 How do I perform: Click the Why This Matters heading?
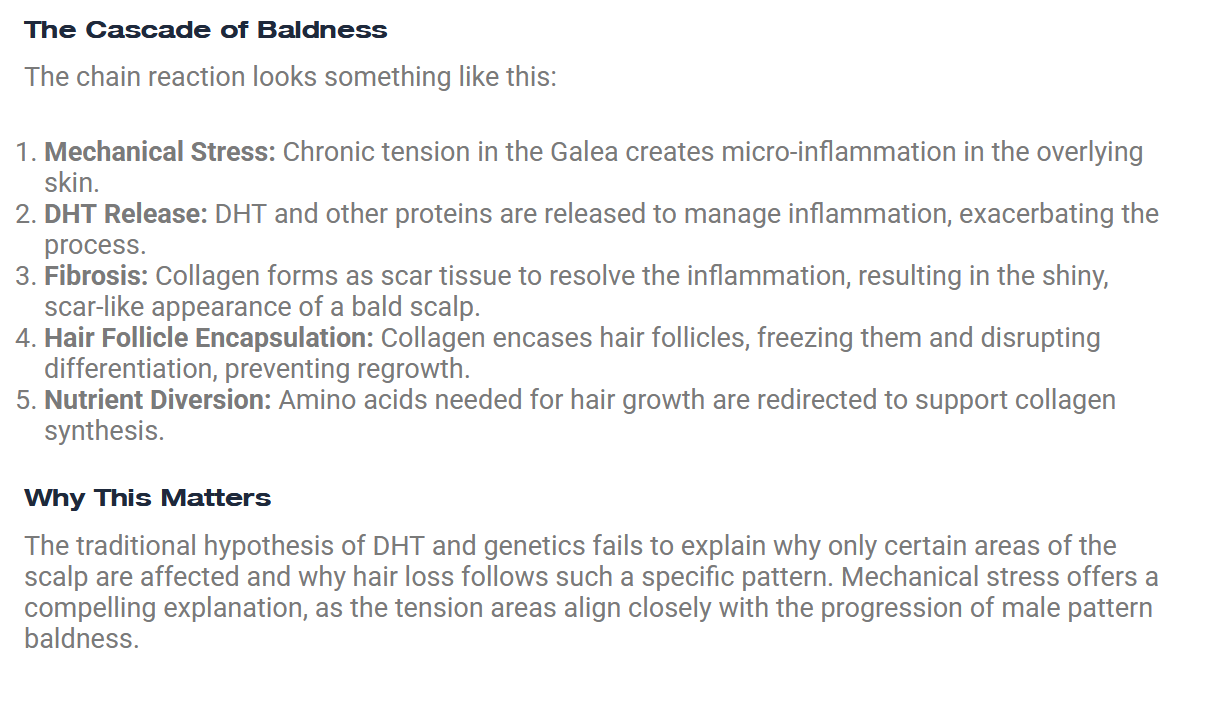[x=148, y=498]
